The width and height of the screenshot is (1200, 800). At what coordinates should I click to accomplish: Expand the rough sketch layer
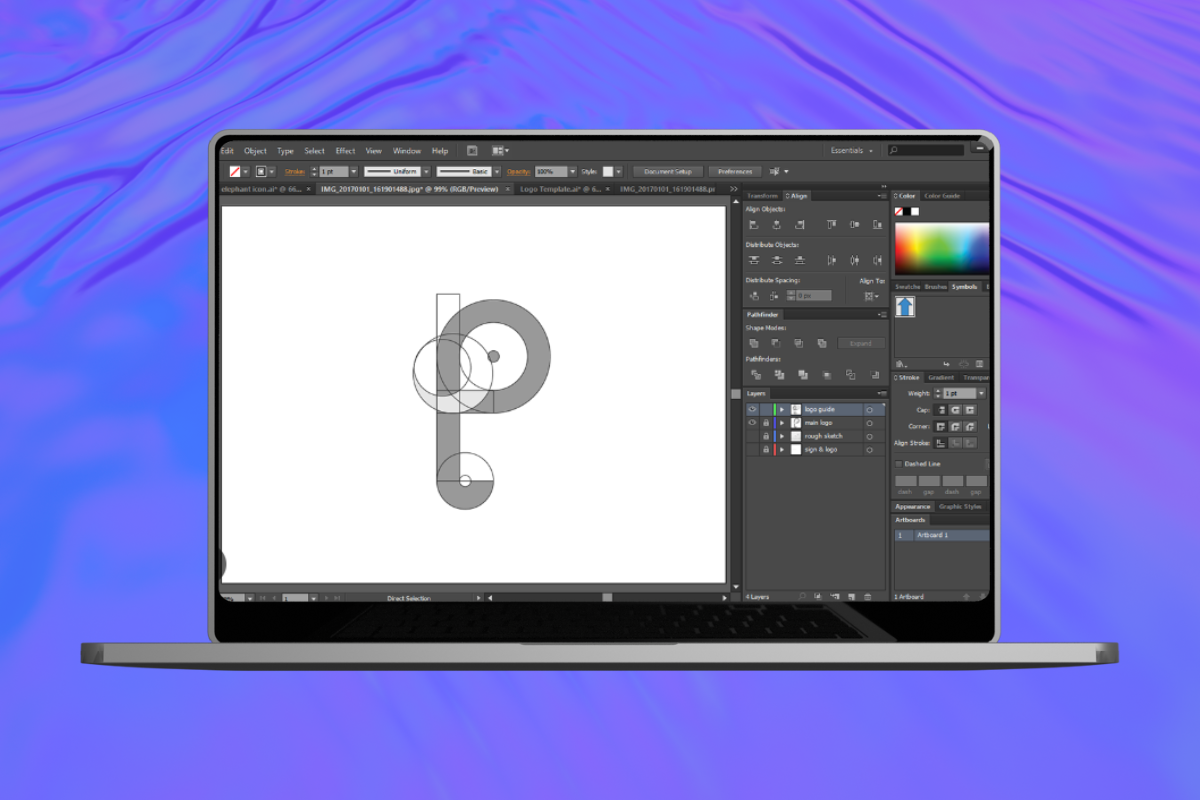(782, 437)
